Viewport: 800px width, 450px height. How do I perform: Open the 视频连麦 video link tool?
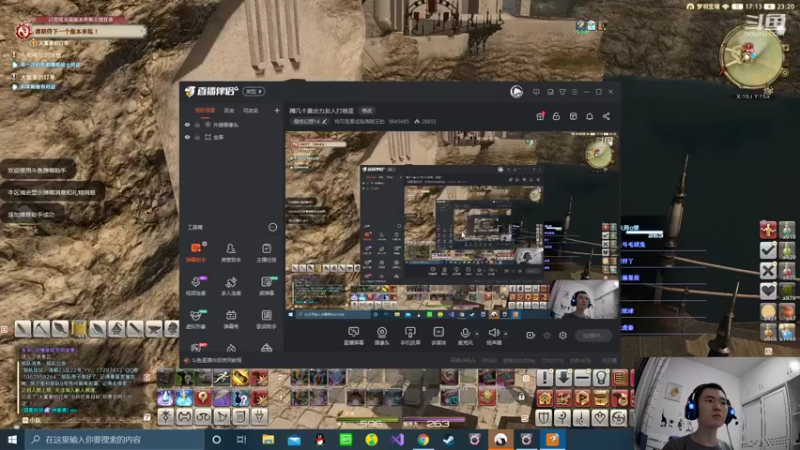[x=195, y=286]
